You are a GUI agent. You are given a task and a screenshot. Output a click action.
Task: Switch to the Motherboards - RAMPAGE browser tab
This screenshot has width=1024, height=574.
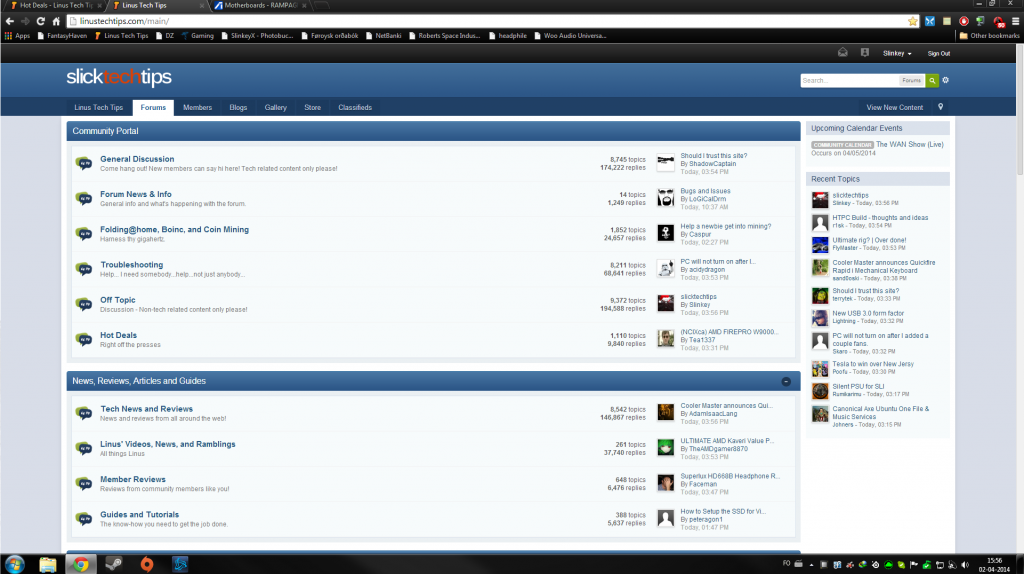click(260, 5)
